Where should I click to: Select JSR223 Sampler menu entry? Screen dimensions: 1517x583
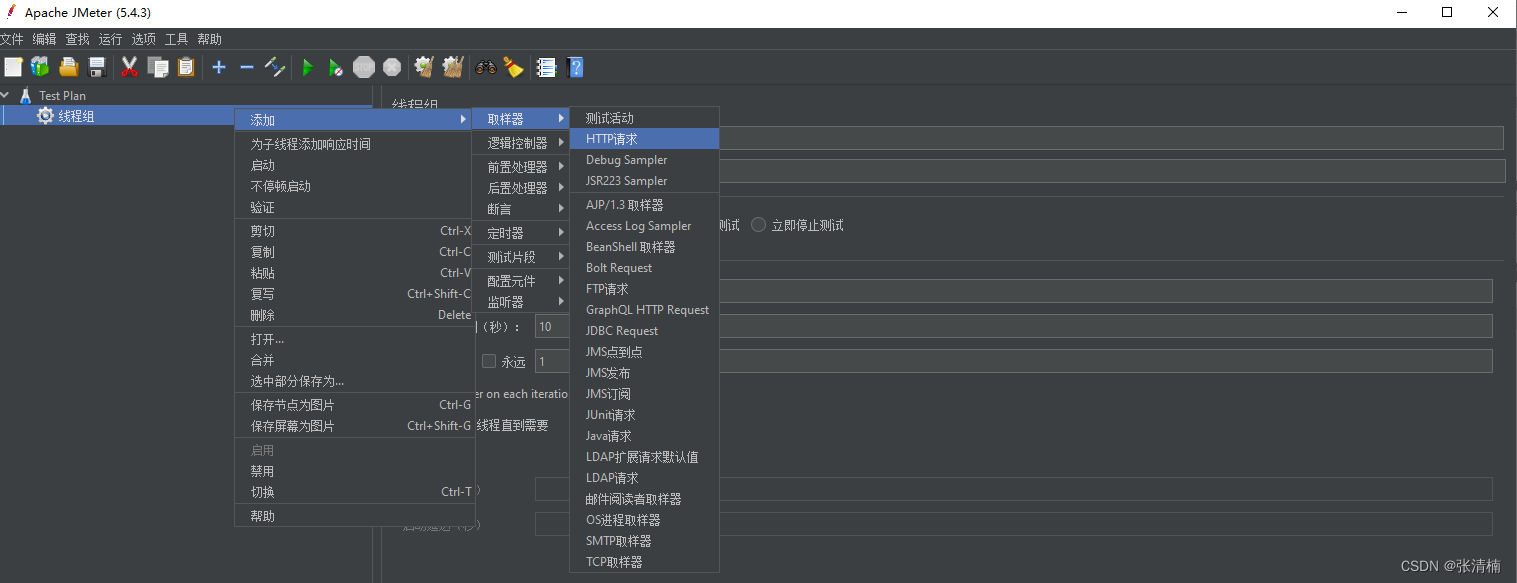pos(644,181)
